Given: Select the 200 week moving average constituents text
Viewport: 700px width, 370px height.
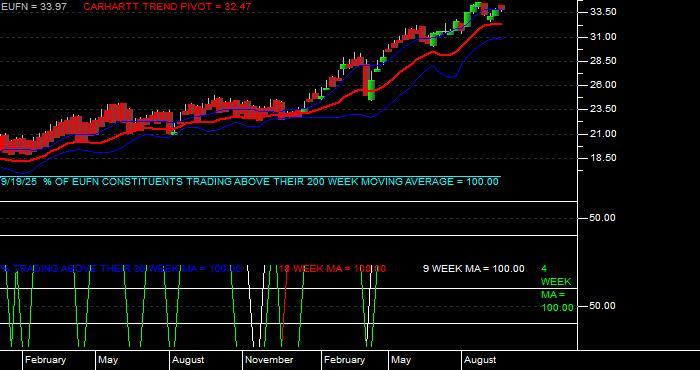Looking at the screenshot, I should (250, 182).
